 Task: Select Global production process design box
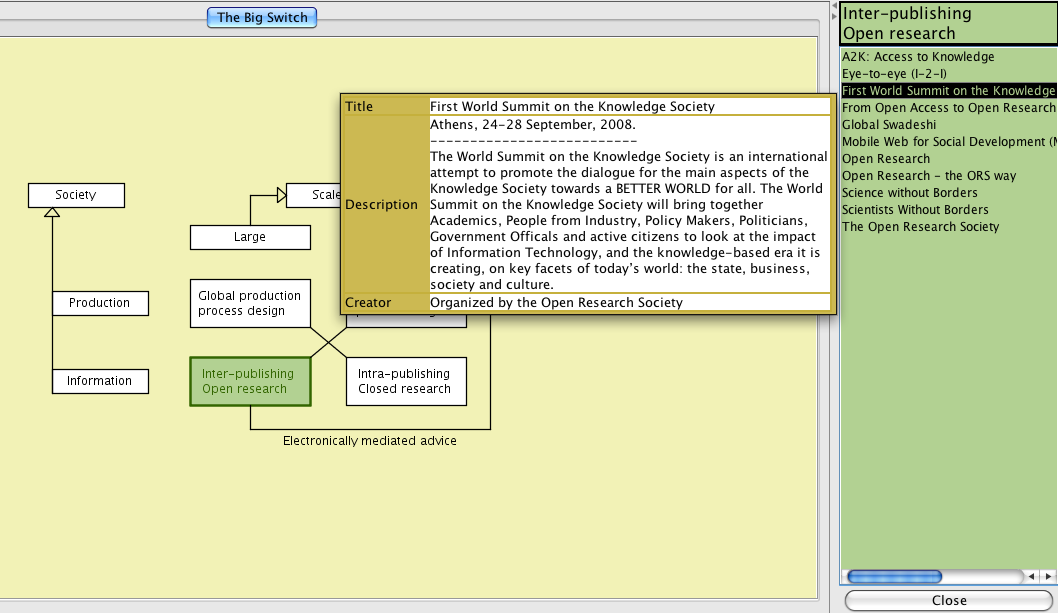coord(250,303)
